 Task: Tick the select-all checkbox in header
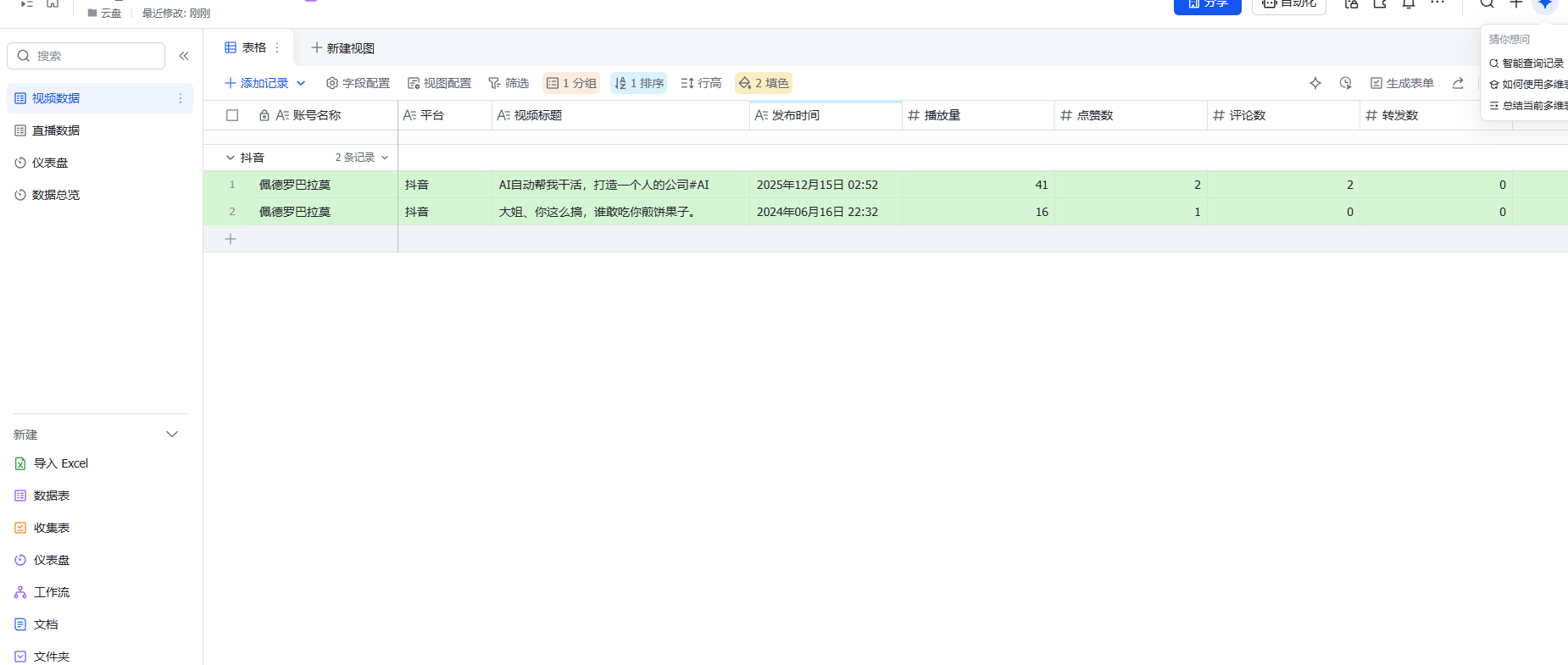click(x=232, y=115)
